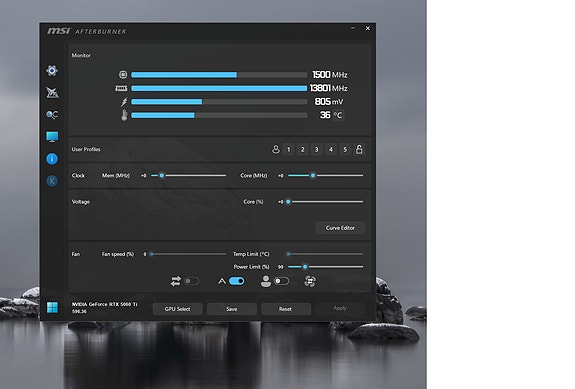Click the User Profiles label
575x389 pixels.
point(86,149)
